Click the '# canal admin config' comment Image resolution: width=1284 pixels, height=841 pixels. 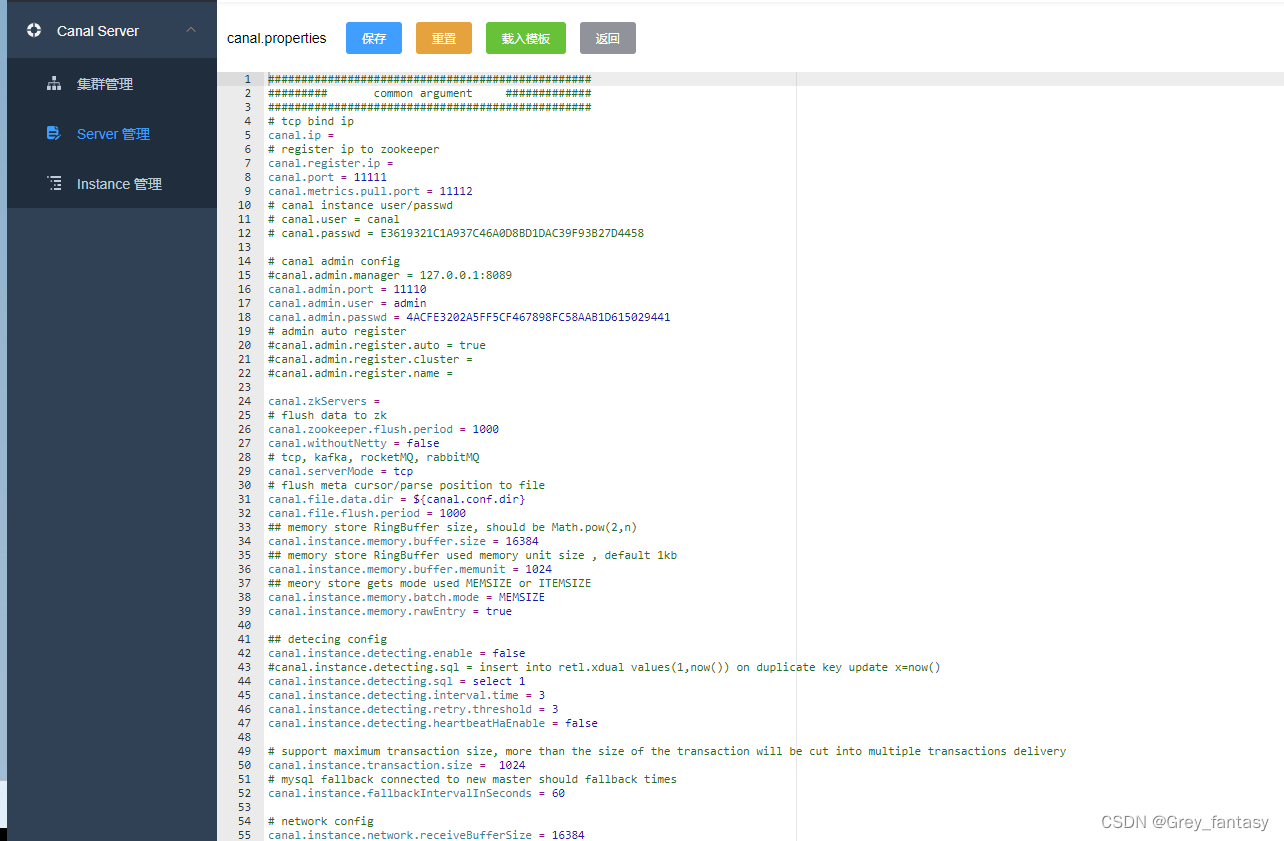pos(334,261)
